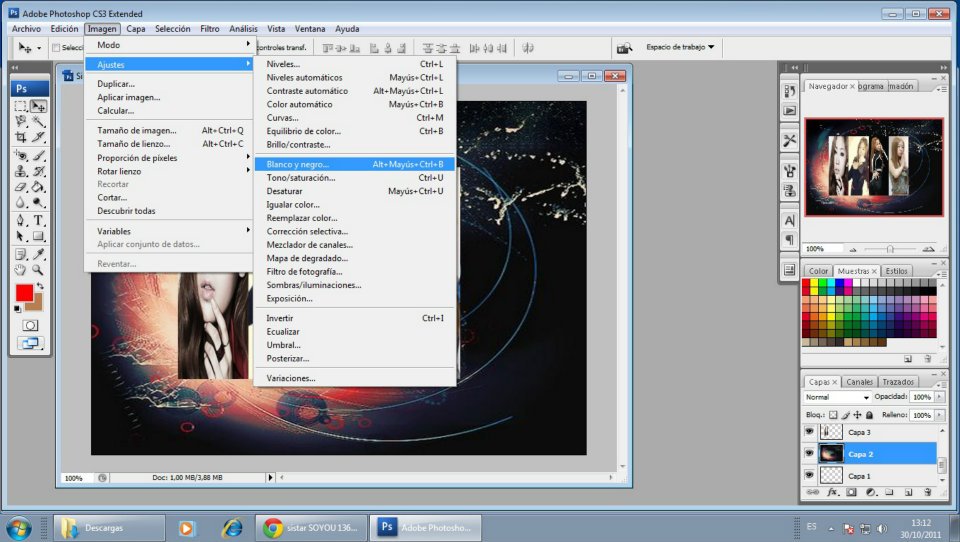
Task: Select the Notes tool
Action: (21, 254)
